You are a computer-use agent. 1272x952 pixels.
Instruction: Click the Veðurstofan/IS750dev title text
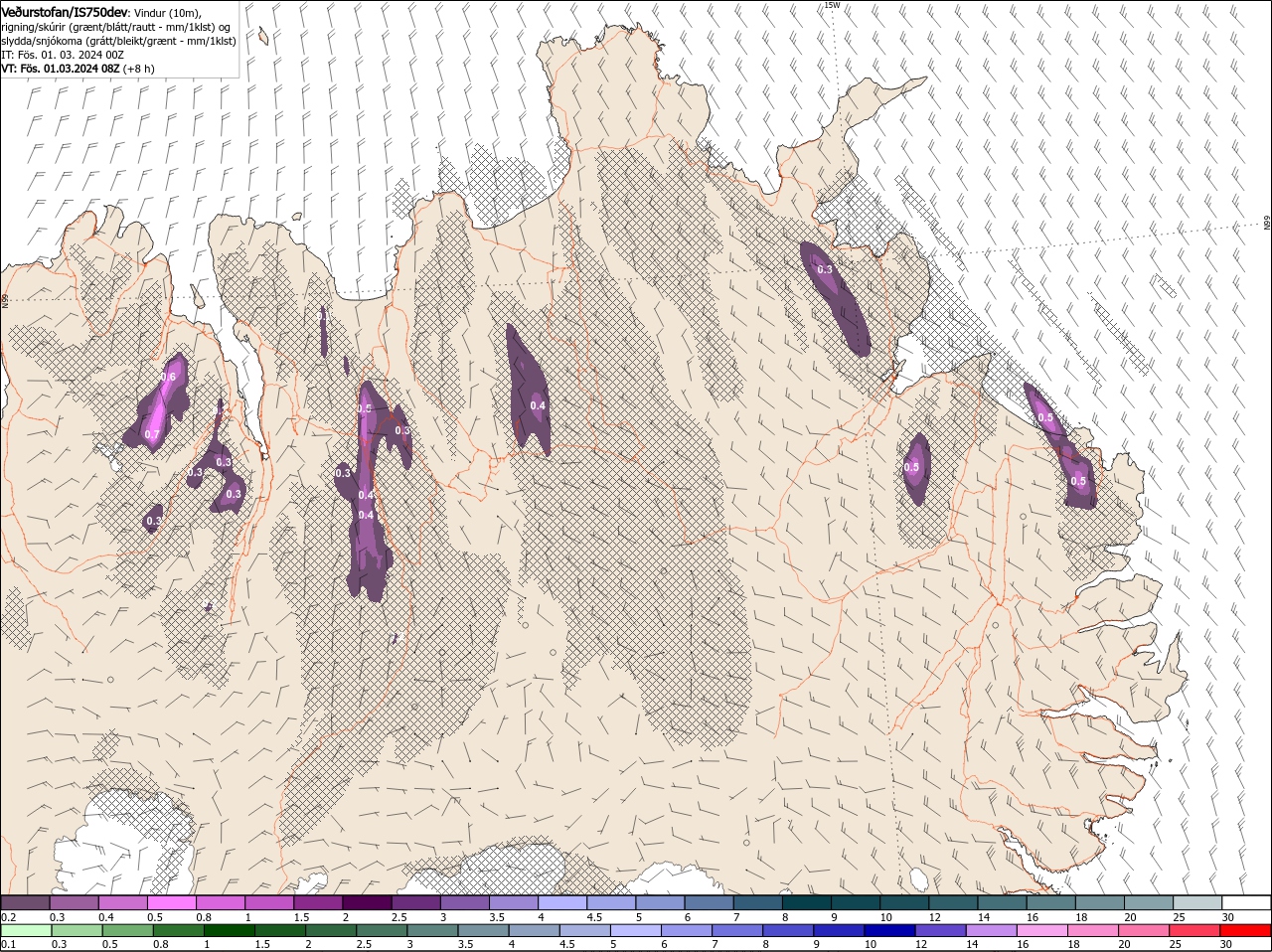pos(65,12)
